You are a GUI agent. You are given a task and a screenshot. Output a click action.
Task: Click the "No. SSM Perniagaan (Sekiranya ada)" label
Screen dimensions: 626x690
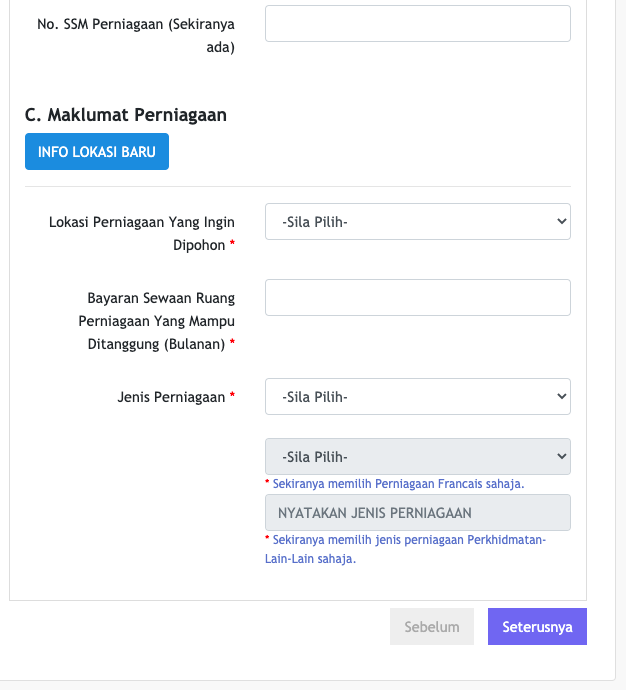pos(135,35)
